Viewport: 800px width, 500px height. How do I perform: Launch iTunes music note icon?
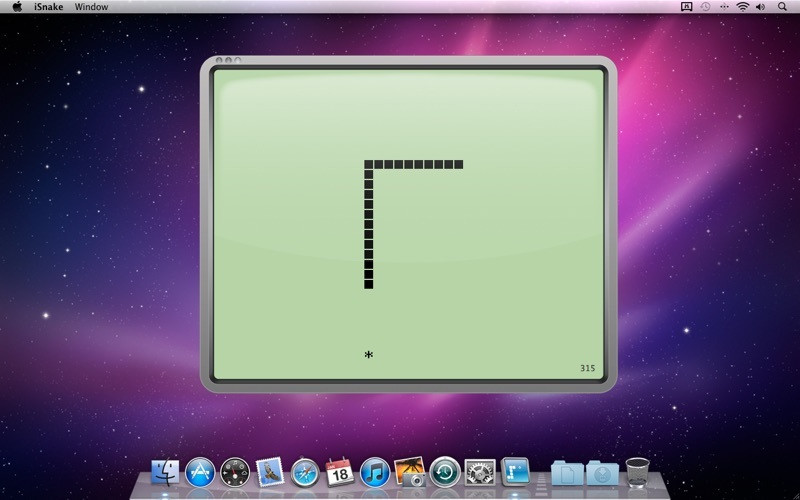coord(375,472)
